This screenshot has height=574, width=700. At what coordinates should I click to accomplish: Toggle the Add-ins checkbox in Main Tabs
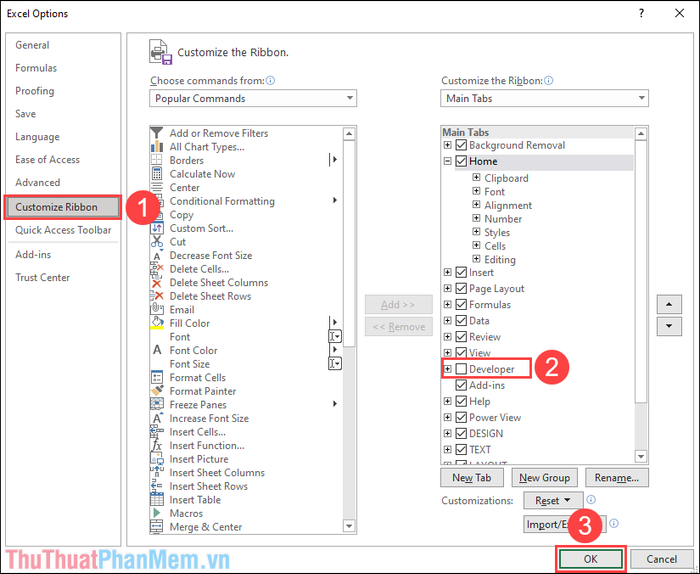[x=462, y=385]
